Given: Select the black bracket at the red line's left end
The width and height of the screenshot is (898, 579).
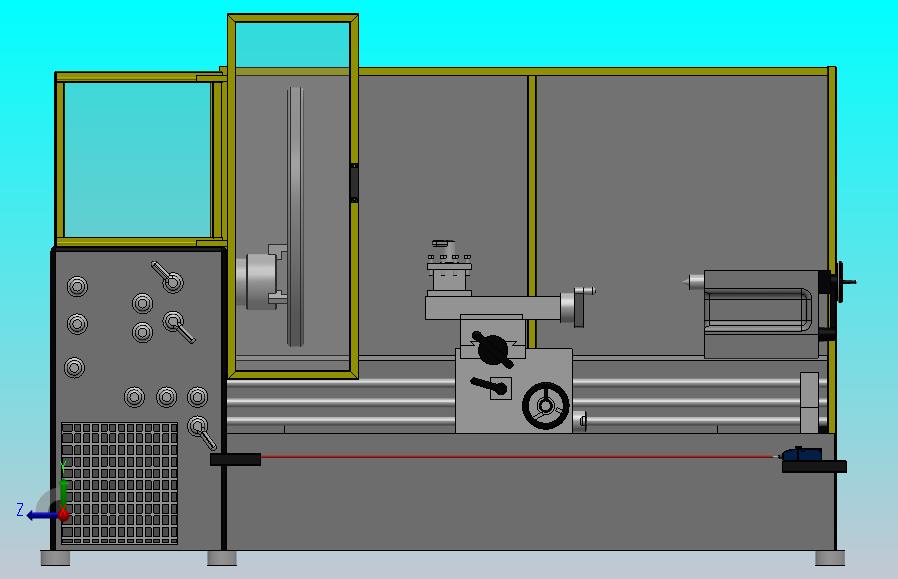Looking at the screenshot, I should click(x=235, y=459).
